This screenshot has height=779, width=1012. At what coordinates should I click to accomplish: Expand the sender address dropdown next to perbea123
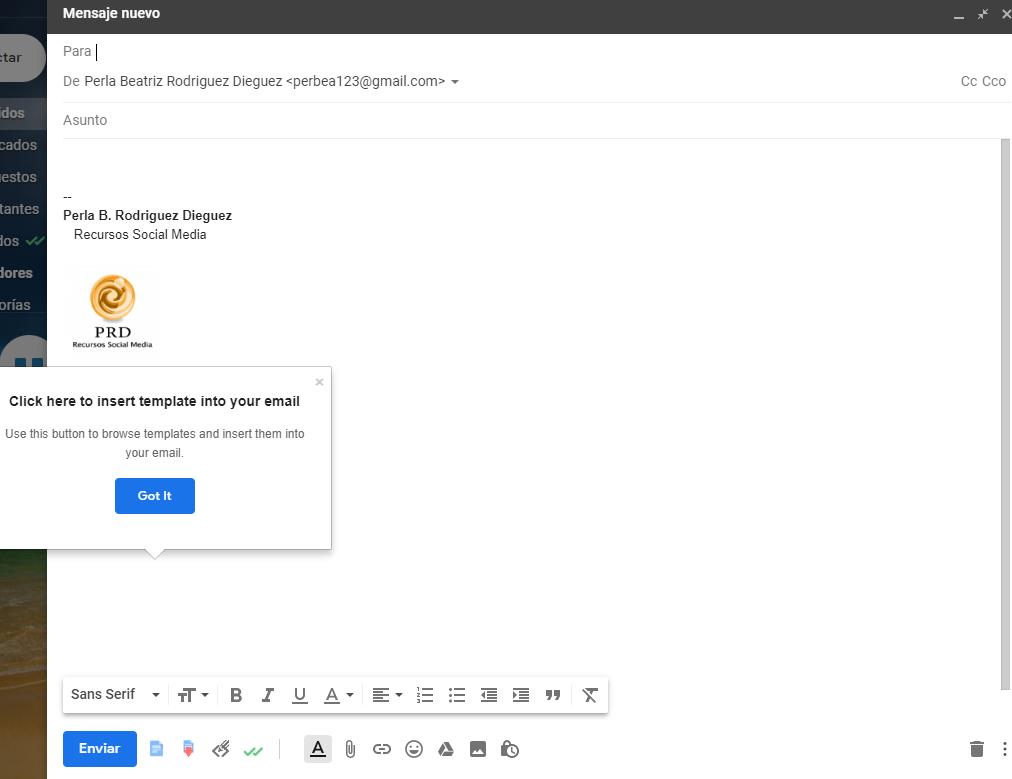(455, 81)
